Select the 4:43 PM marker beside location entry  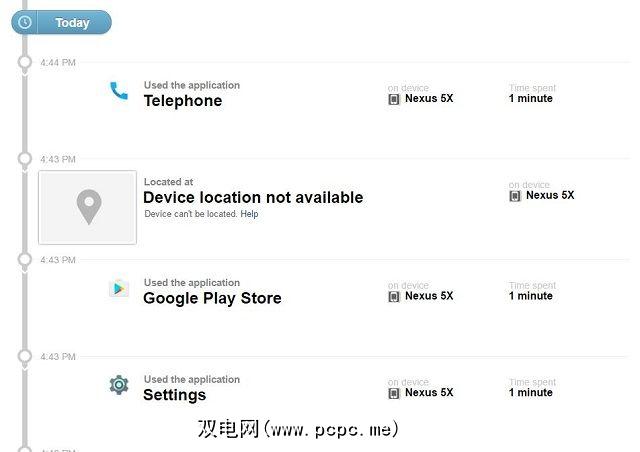click(x=25, y=159)
